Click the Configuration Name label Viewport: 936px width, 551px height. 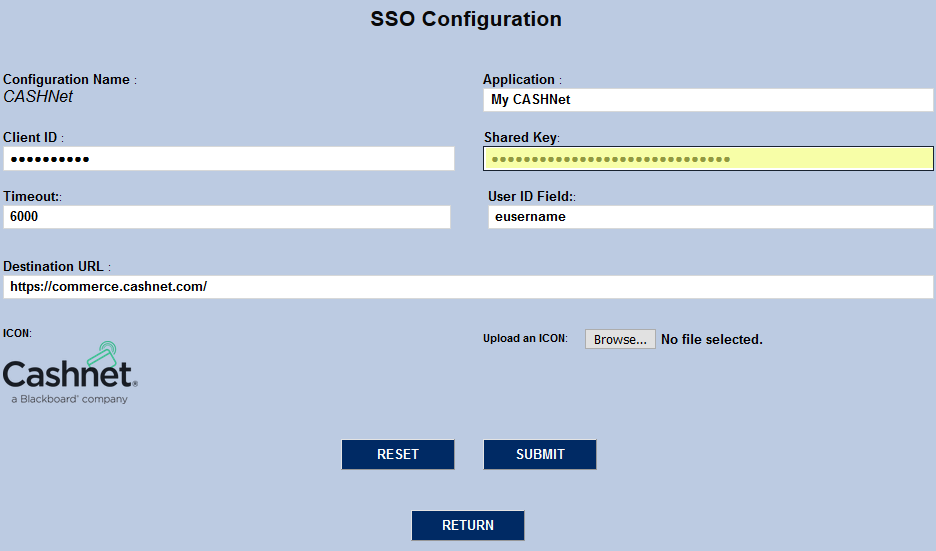67,79
